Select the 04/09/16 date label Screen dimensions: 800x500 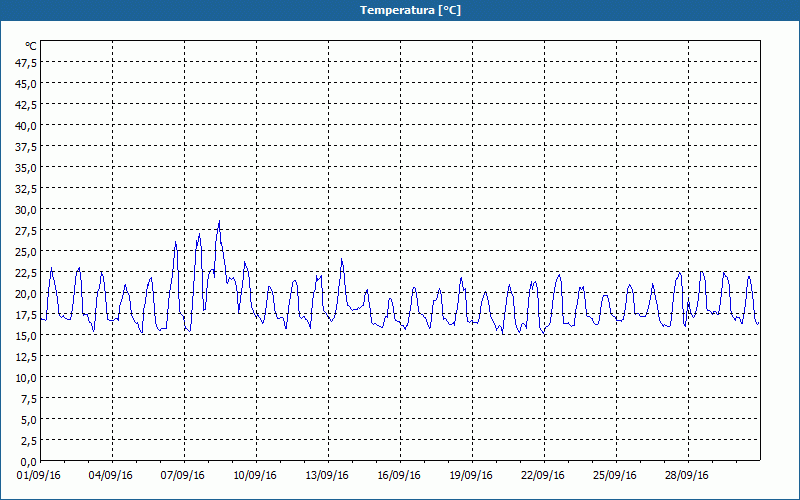pyautogui.click(x=110, y=476)
